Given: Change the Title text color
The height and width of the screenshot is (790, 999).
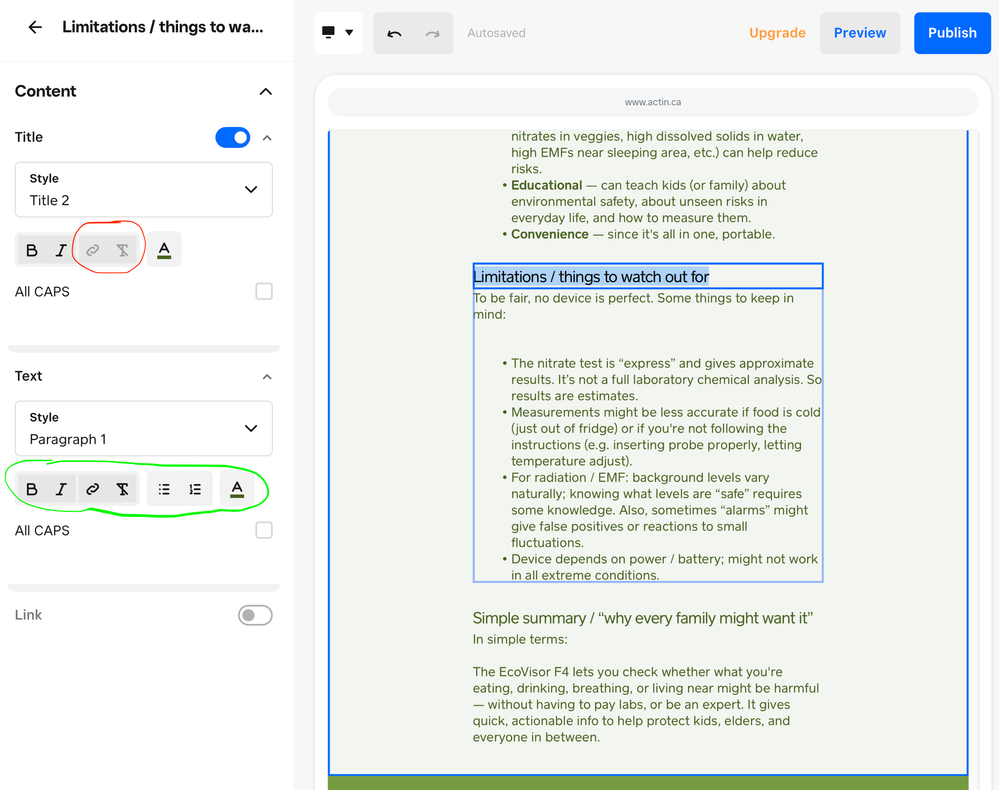Looking at the screenshot, I should click(164, 250).
